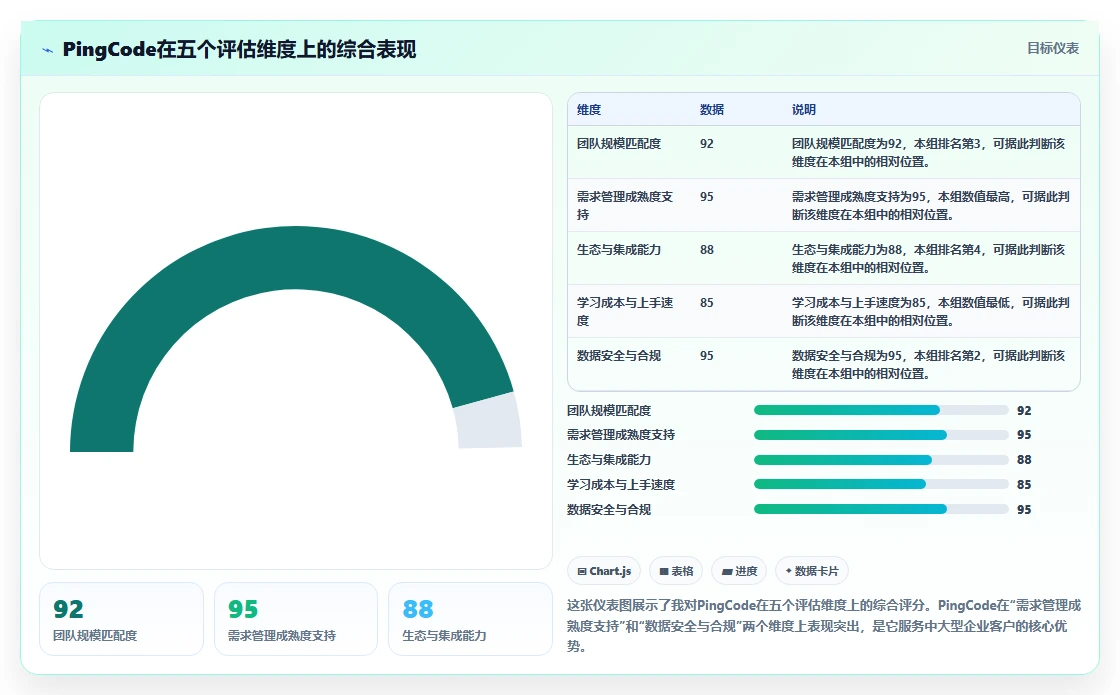Click the grey unfilled gauge segment
Image resolution: width=1120 pixels, height=695 pixels.
pos(489,421)
